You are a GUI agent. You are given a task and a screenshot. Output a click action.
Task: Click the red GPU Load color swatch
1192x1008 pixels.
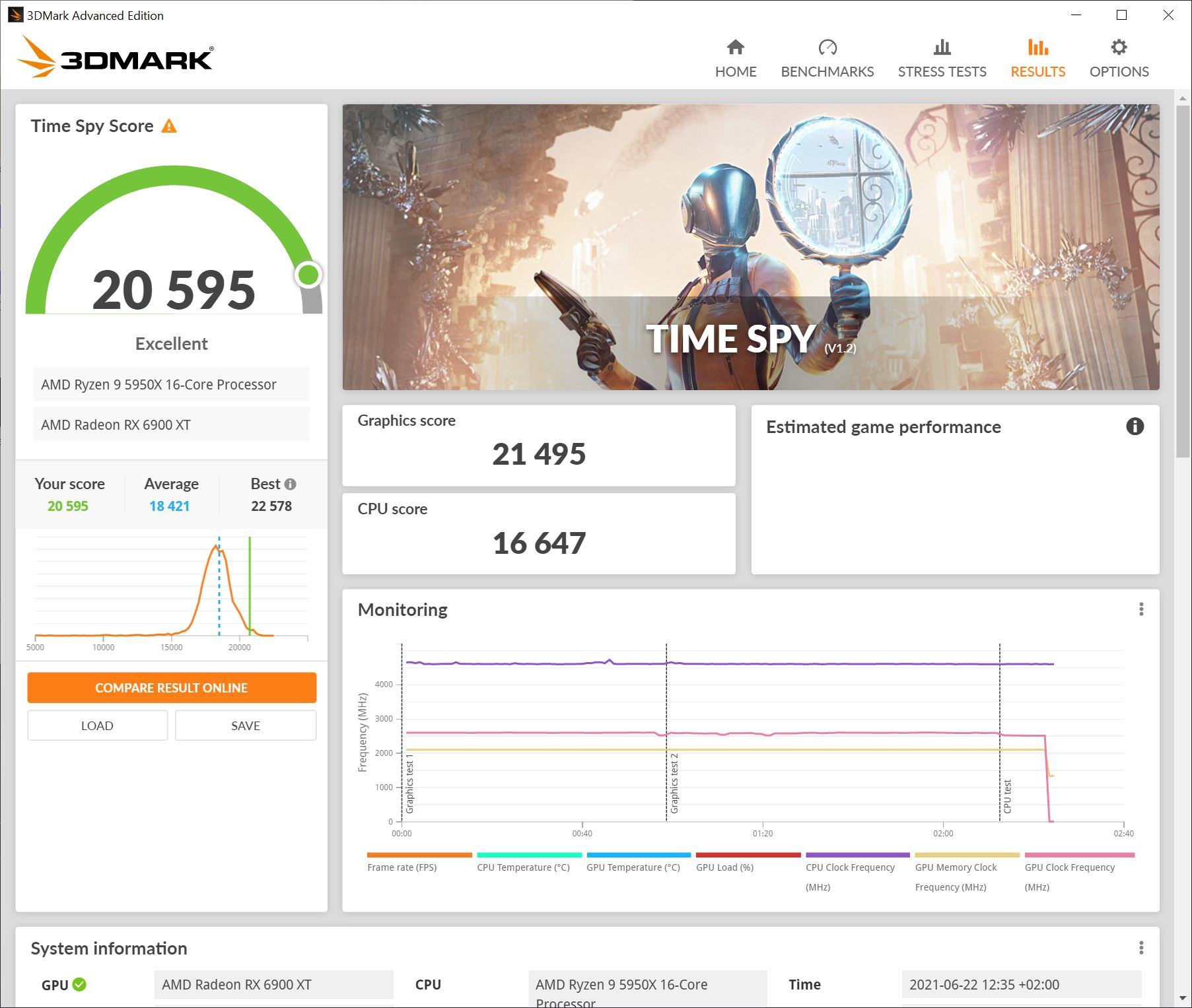coord(748,855)
